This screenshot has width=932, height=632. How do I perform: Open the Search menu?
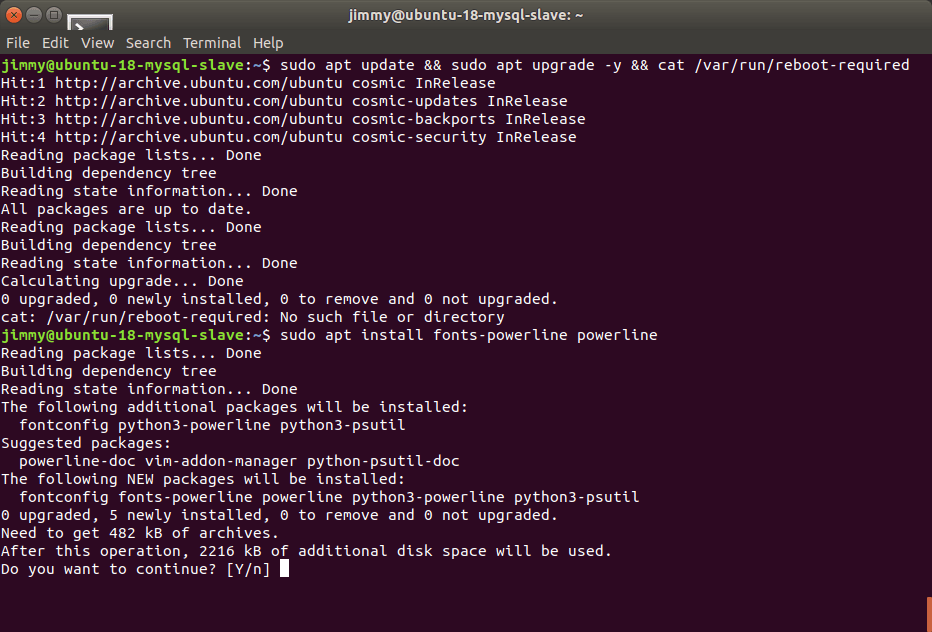[x=148, y=43]
